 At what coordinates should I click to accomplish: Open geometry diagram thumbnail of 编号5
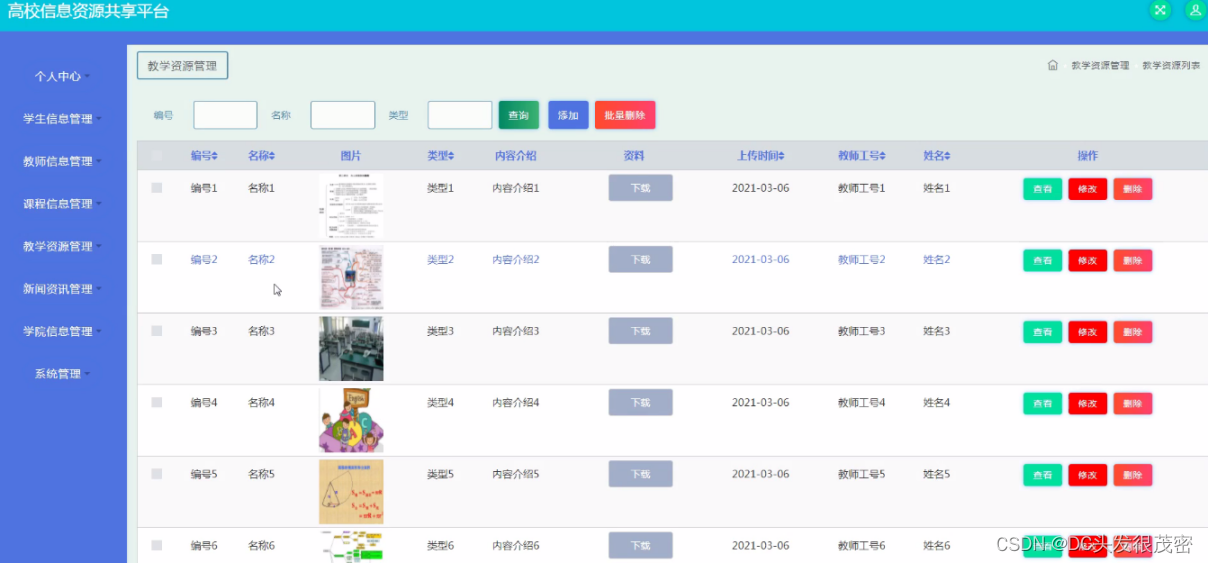click(x=351, y=492)
